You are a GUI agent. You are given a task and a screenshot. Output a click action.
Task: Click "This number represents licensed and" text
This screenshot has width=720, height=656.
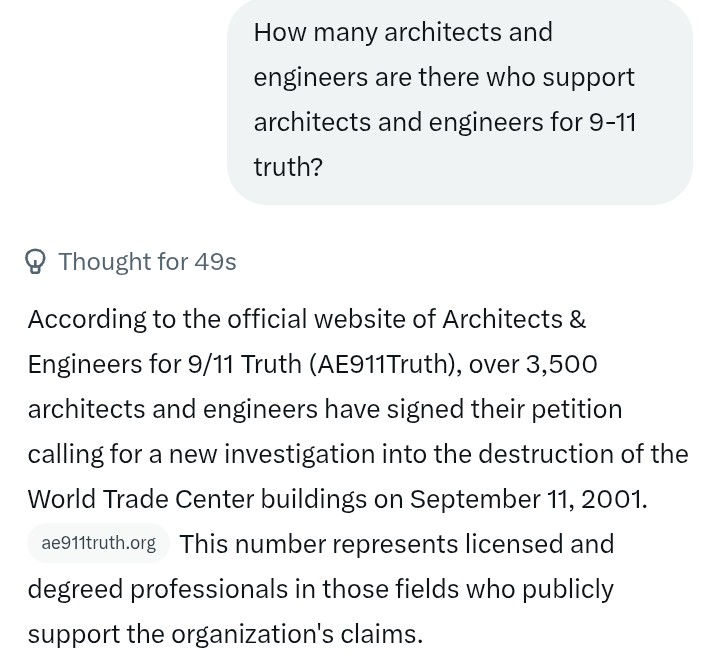[x=397, y=544]
